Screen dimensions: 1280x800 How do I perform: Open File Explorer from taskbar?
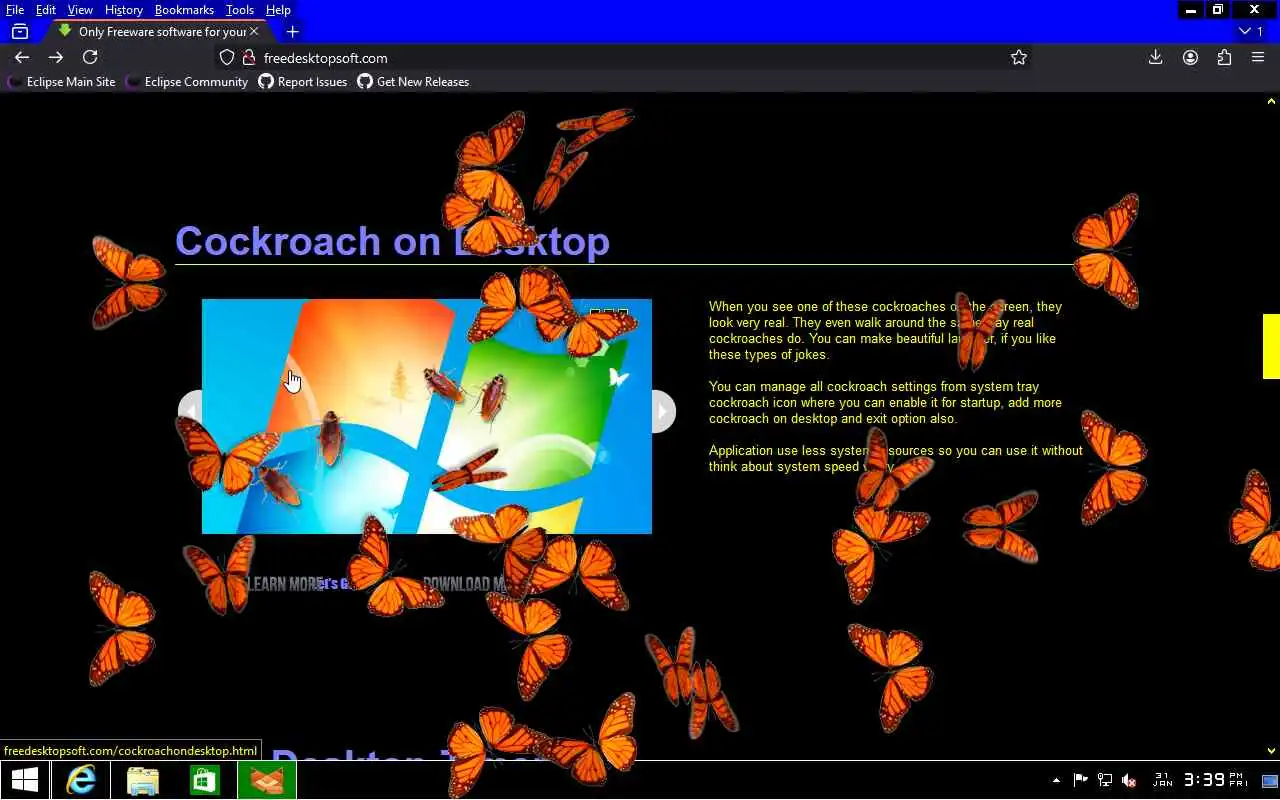(143, 780)
